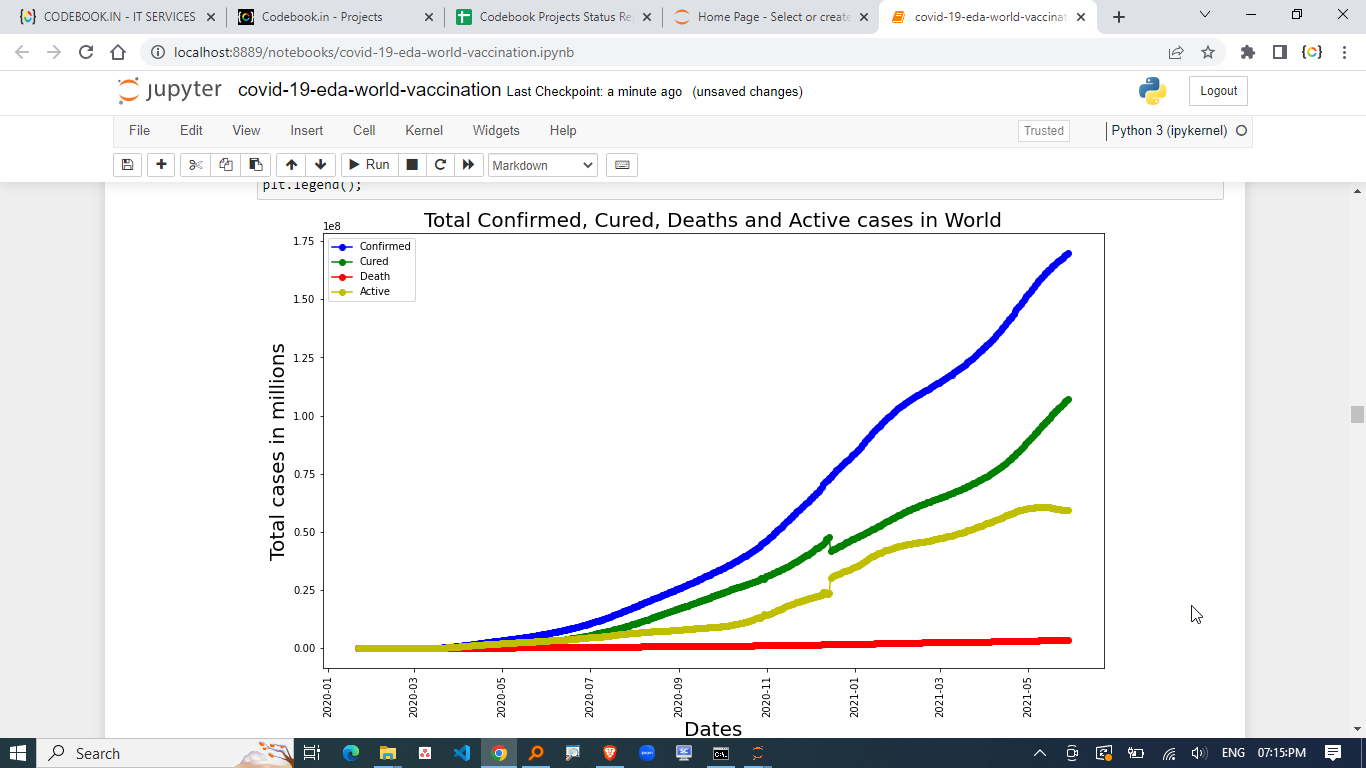
Task: Rename notebook title covid-19-eda-world-vaccination
Action: (369, 90)
